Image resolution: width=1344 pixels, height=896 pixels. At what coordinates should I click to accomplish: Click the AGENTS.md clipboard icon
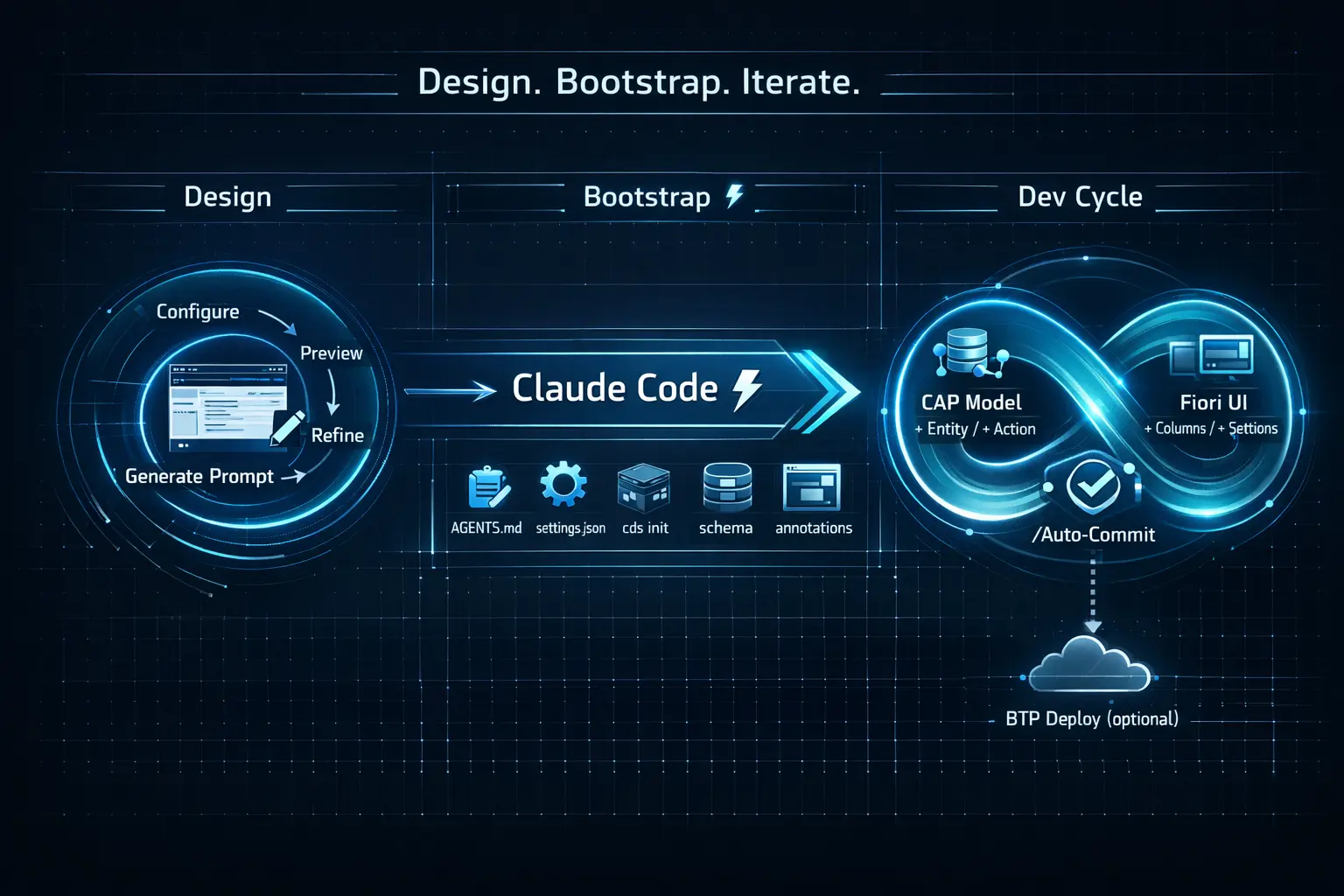coord(487,488)
